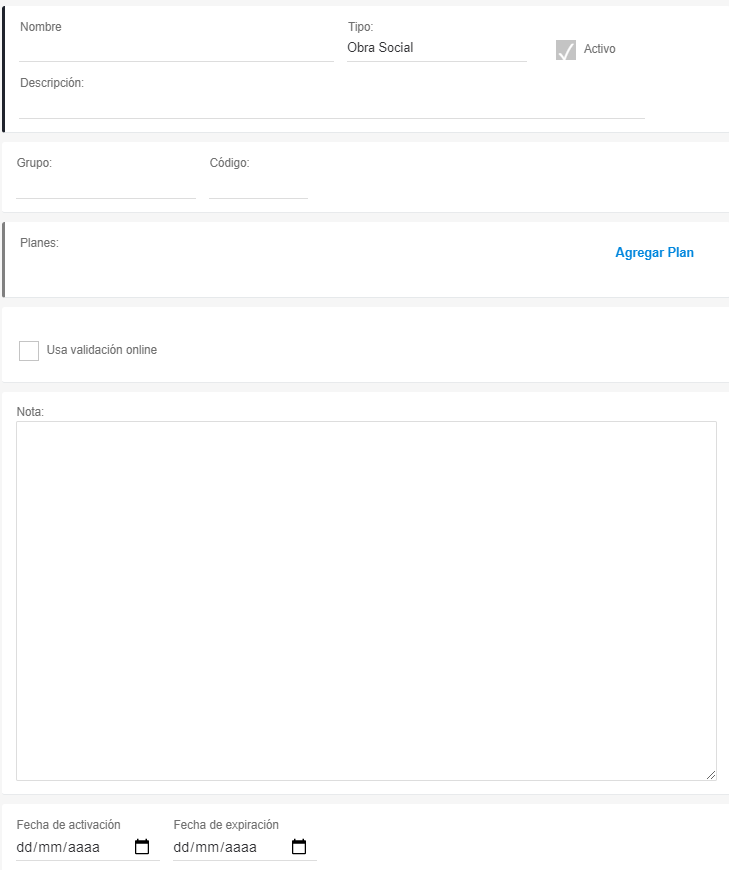Image resolution: width=729 pixels, height=870 pixels.
Task: Click inside the Nota text area
Action: pos(366,600)
